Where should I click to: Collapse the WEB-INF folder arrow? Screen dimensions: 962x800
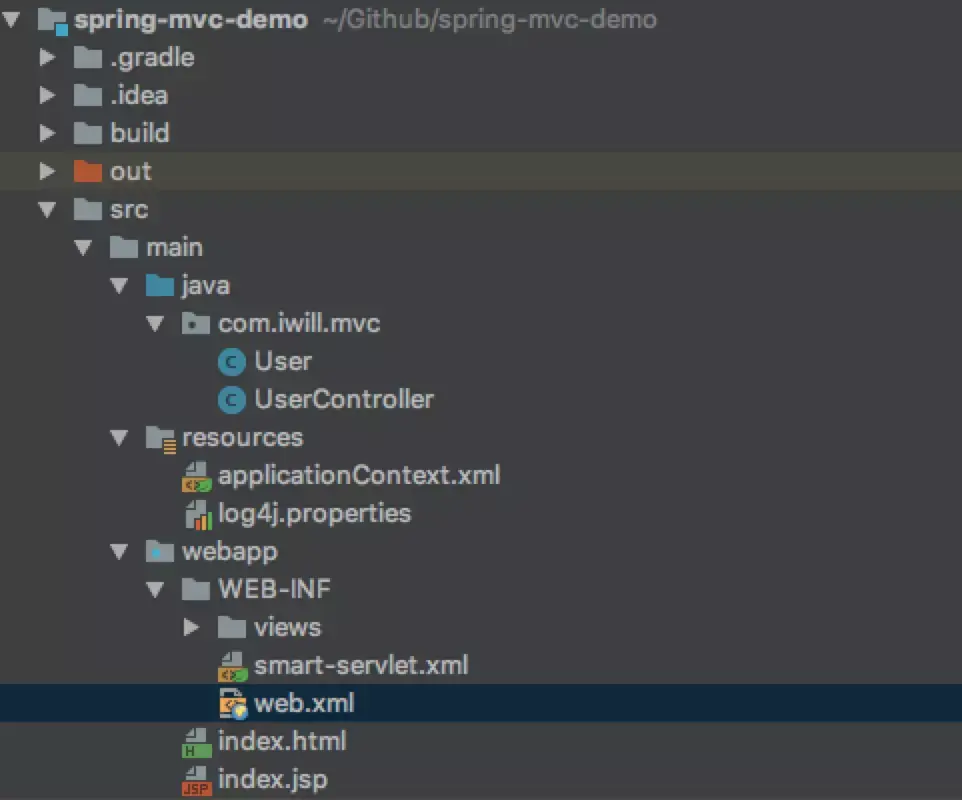(156, 590)
